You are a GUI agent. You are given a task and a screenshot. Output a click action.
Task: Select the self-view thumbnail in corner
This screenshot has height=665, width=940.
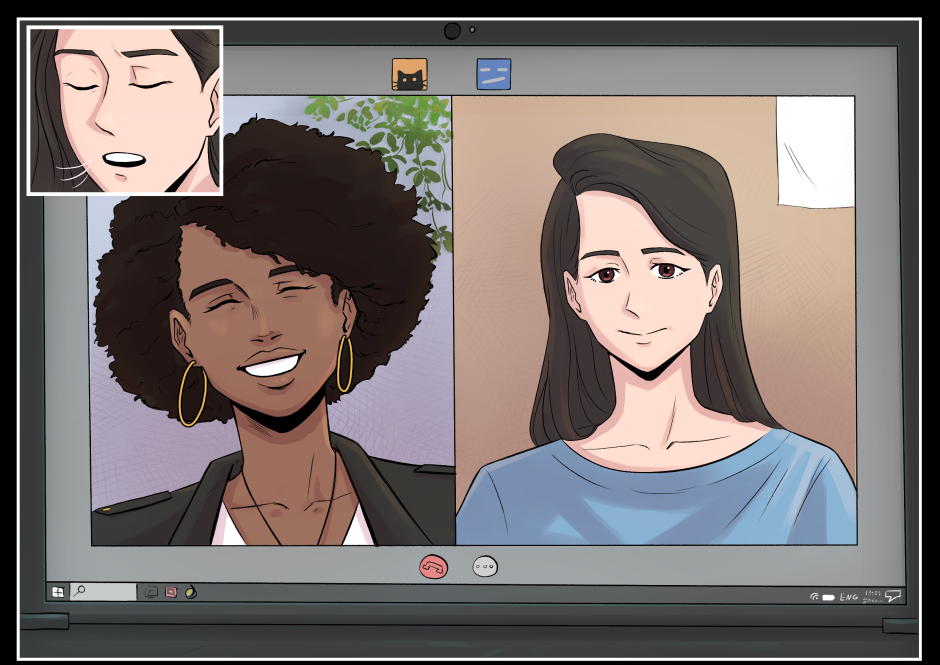(x=125, y=110)
